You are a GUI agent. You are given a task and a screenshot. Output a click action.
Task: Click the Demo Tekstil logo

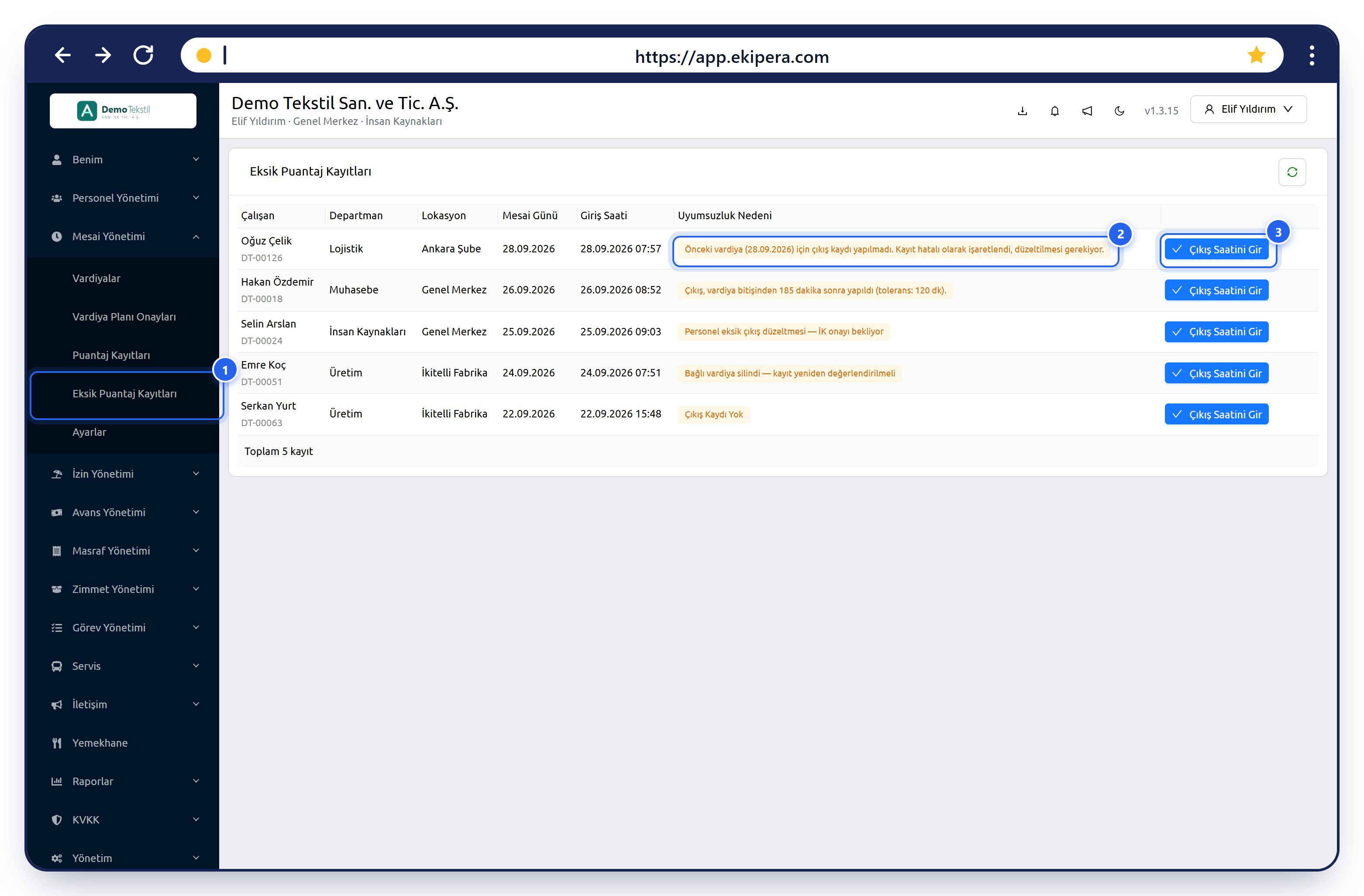click(123, 110)
